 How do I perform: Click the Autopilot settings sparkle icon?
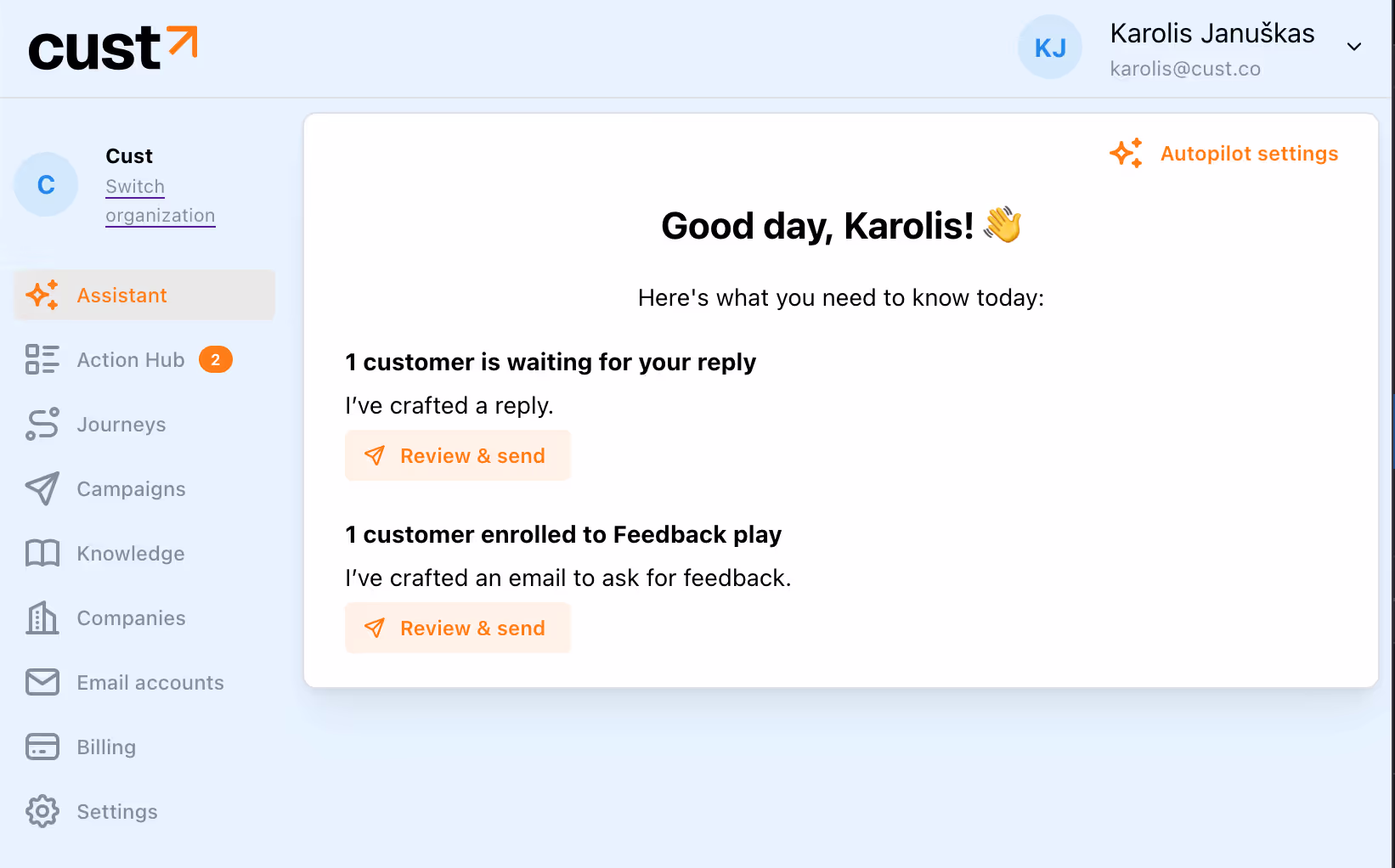1126,154
